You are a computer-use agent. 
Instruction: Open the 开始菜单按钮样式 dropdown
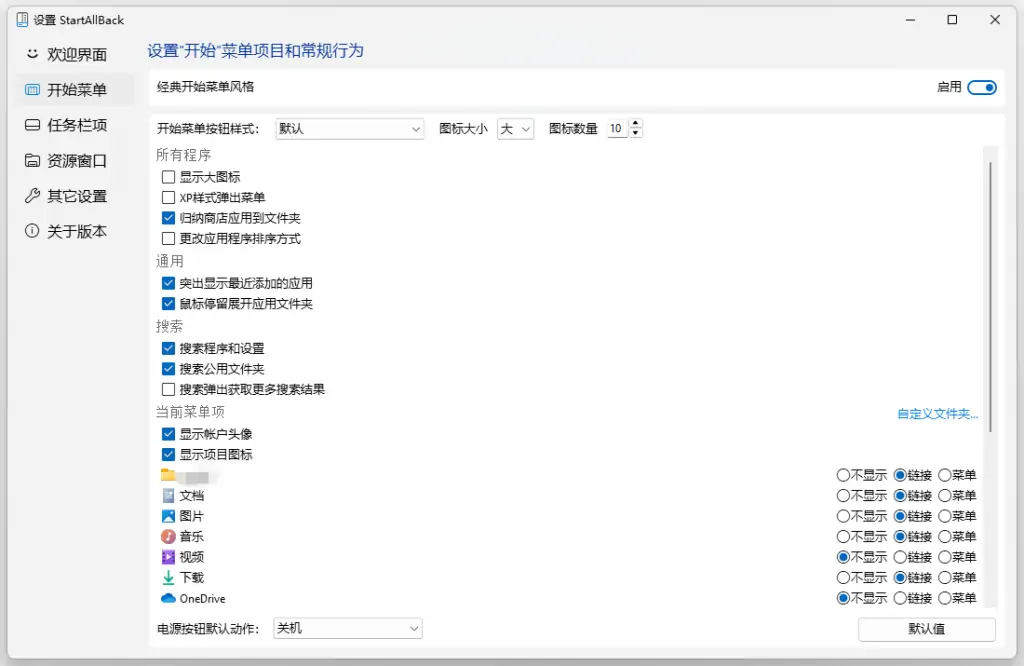tap(349, 128)
